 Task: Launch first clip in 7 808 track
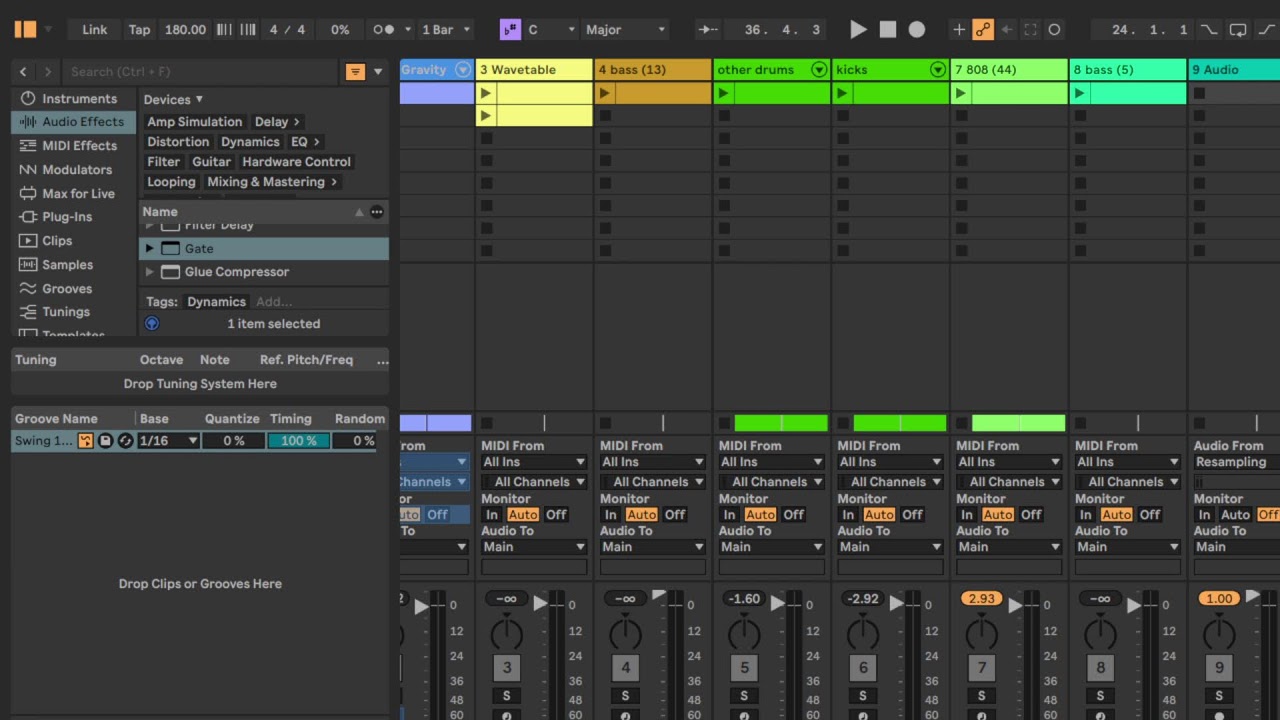[x=961, y=93]
